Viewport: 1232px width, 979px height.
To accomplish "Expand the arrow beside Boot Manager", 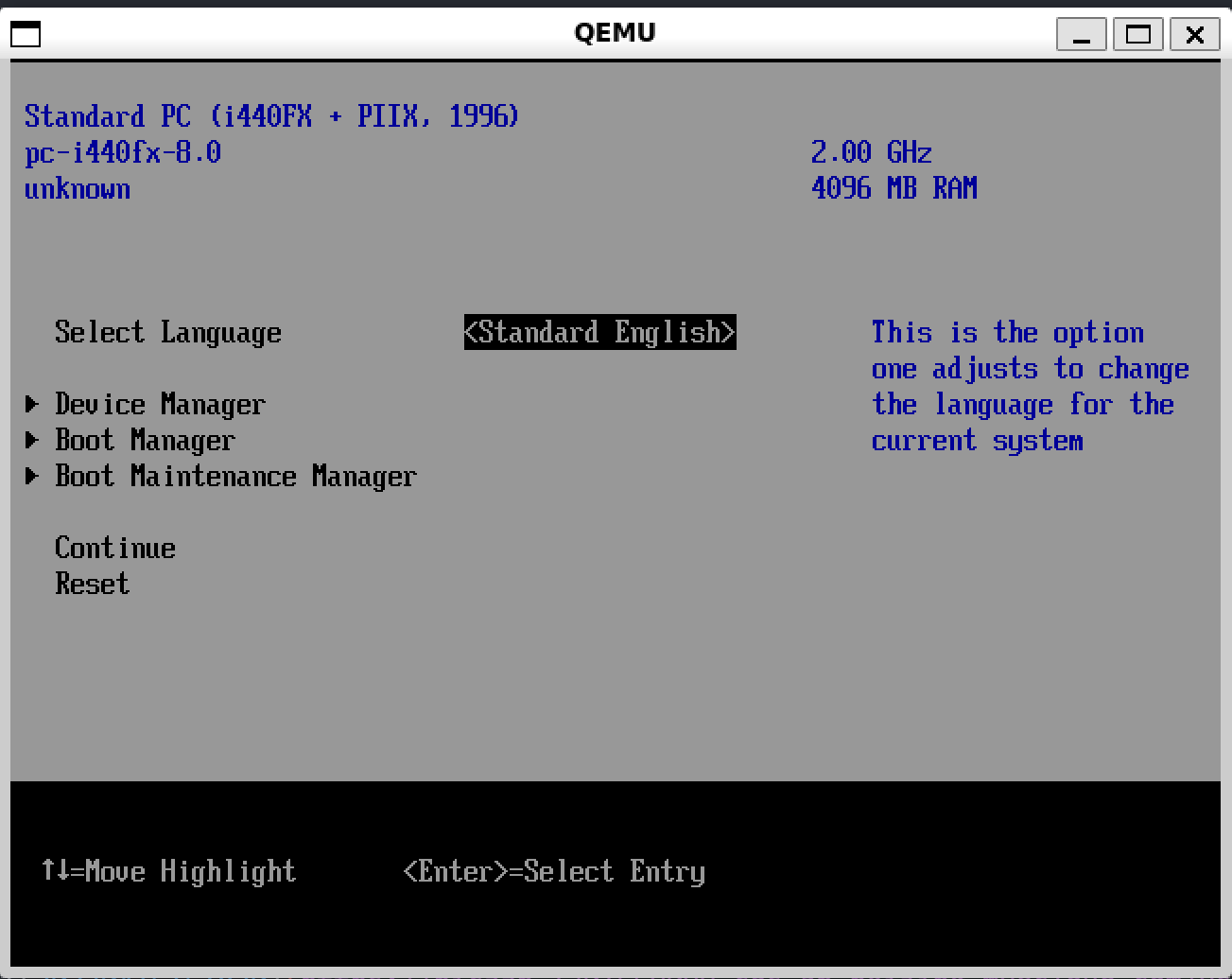I will pos(32,441).
